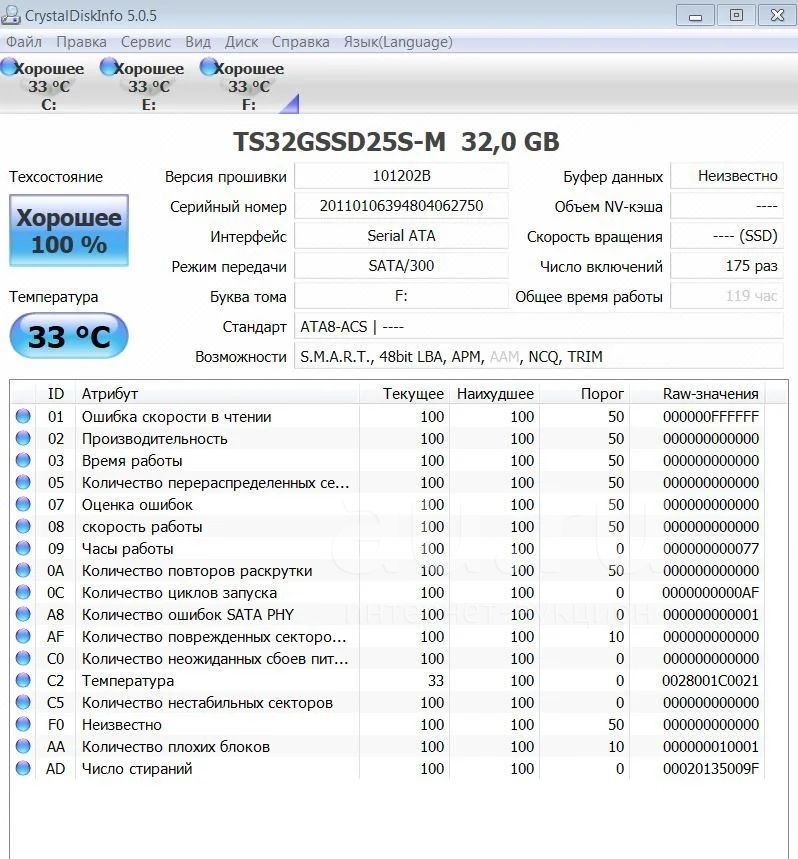The width and height of the screenshot is (798, 859).
Task: Click status dot for Температура attribute row
Action: (x=23, y=680)
